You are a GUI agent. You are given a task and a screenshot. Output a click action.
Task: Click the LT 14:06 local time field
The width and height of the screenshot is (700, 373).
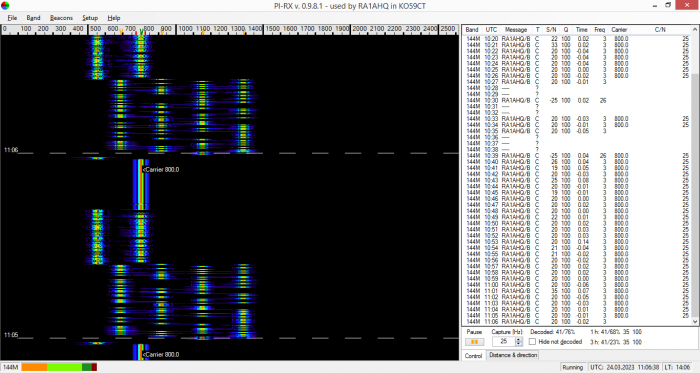[677, 367]
